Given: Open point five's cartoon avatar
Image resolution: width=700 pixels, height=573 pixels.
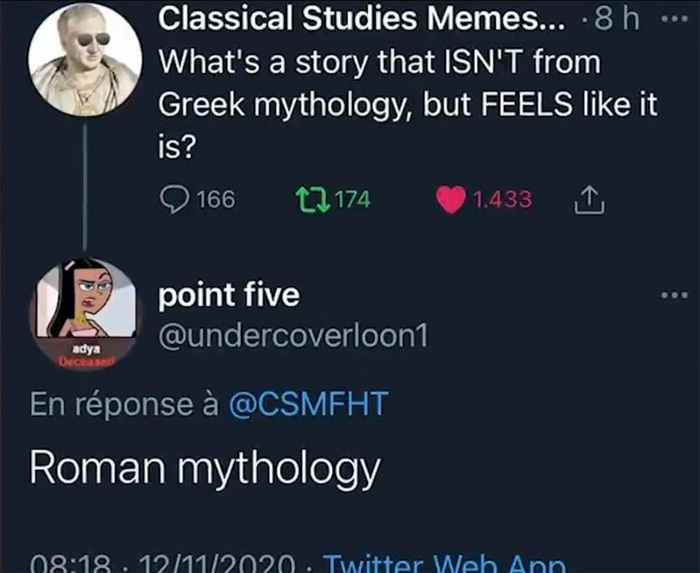Looking at the screenshot, I should pos(86,314).
